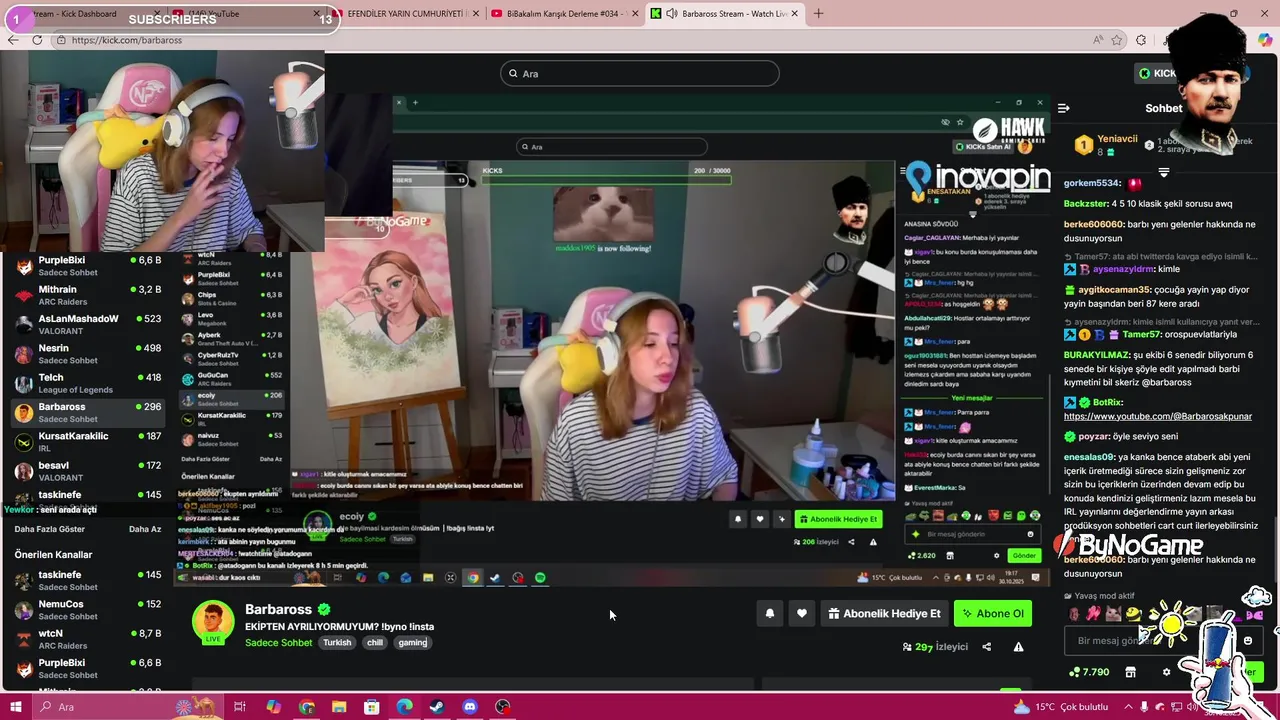
Task: Open Steam from the taskbar
Action: pyautogui.click(x=437, y=707)
